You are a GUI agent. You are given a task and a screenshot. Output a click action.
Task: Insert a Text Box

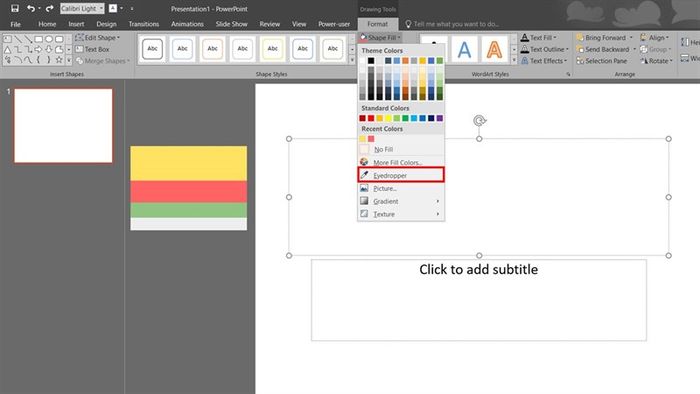pos(92,49)
